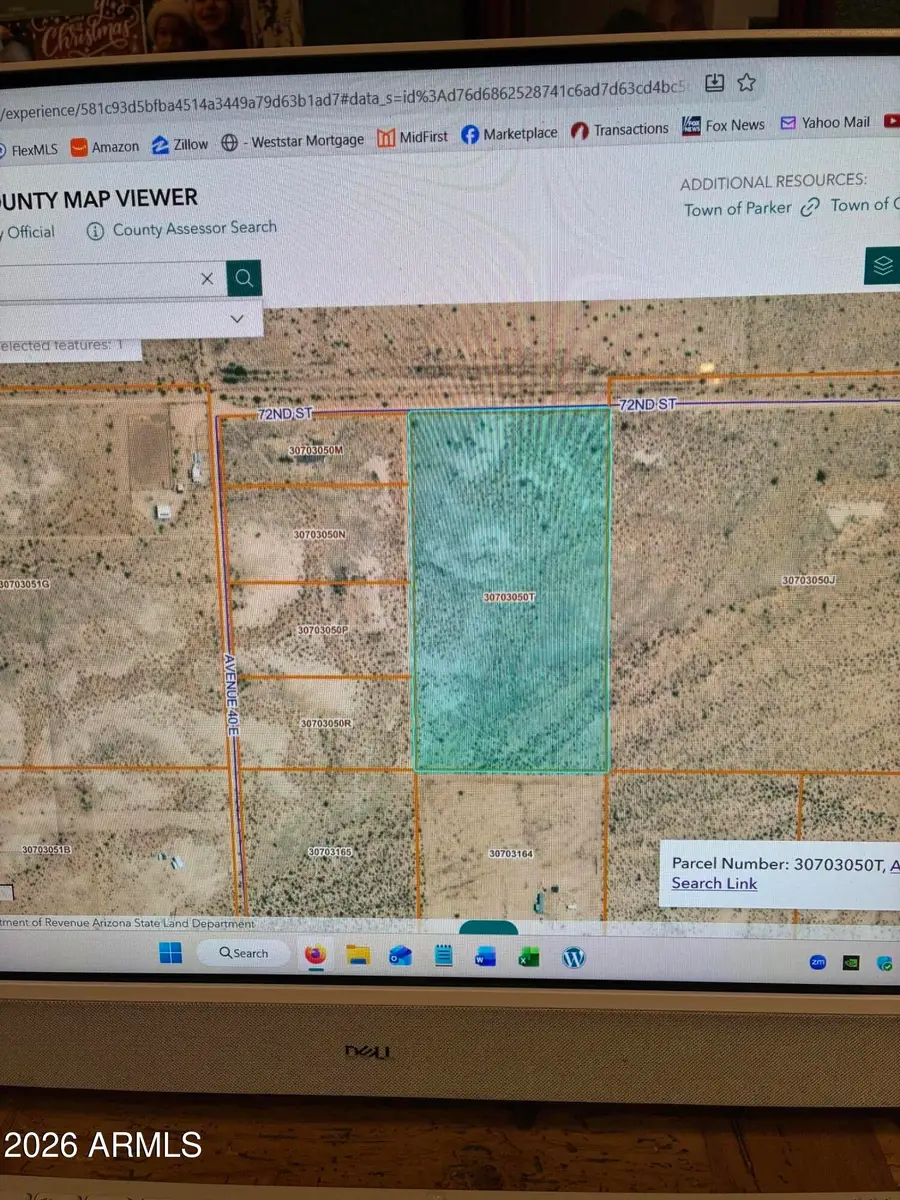Open the Weststar Mortgage bookmark

[293, 141]
